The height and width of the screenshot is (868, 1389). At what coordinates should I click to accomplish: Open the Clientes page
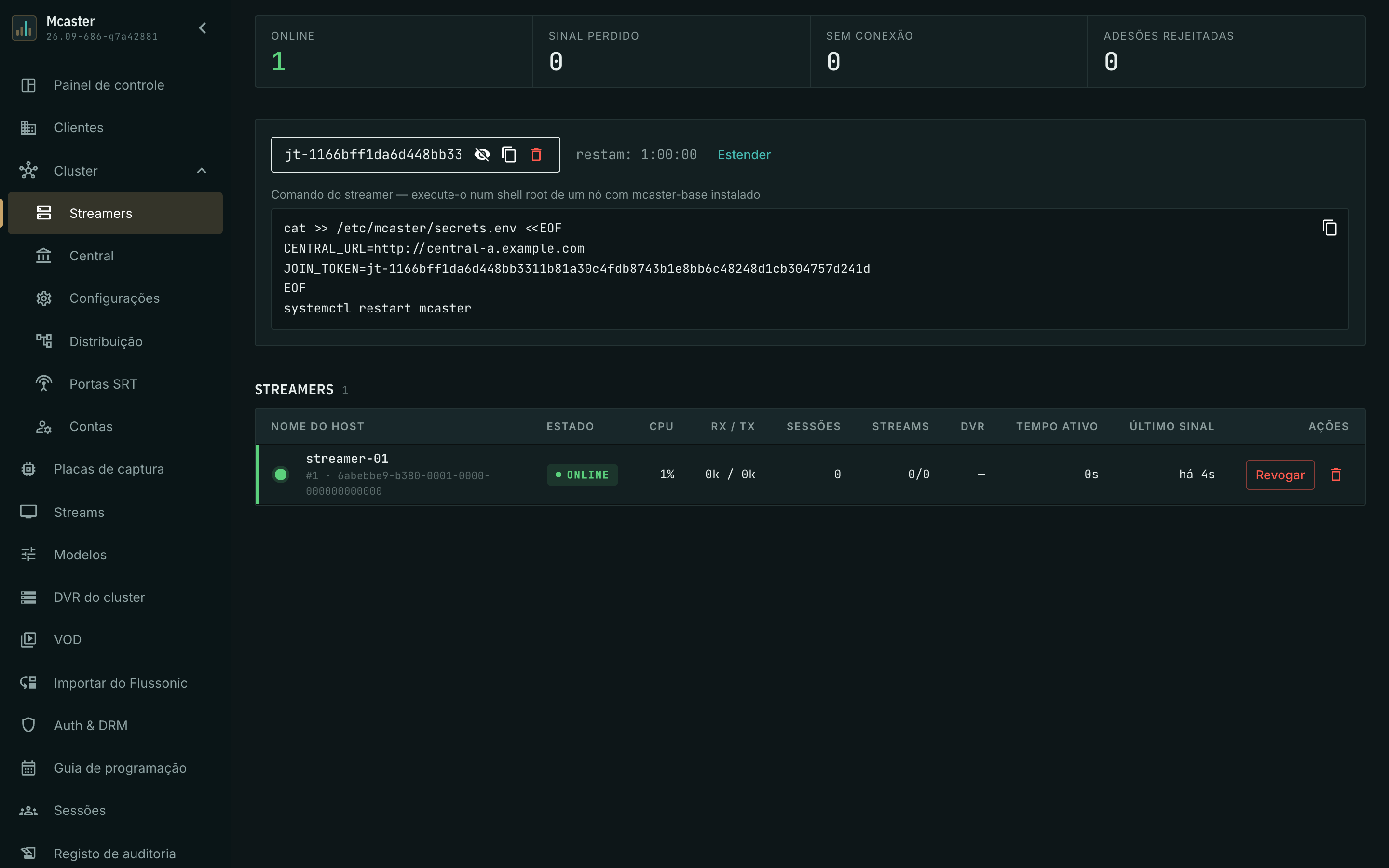pyautogui.click(x=115, y=127)
